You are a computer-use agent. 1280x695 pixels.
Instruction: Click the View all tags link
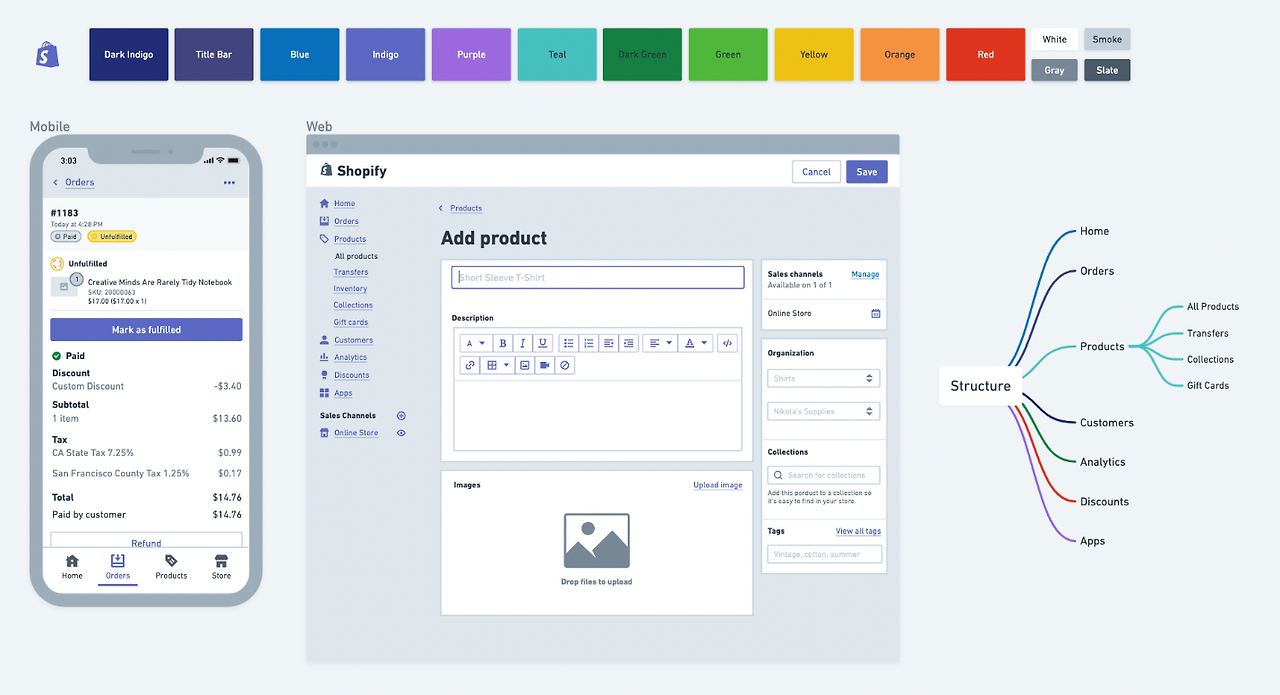pyautogui.click(x=858, y=531)
